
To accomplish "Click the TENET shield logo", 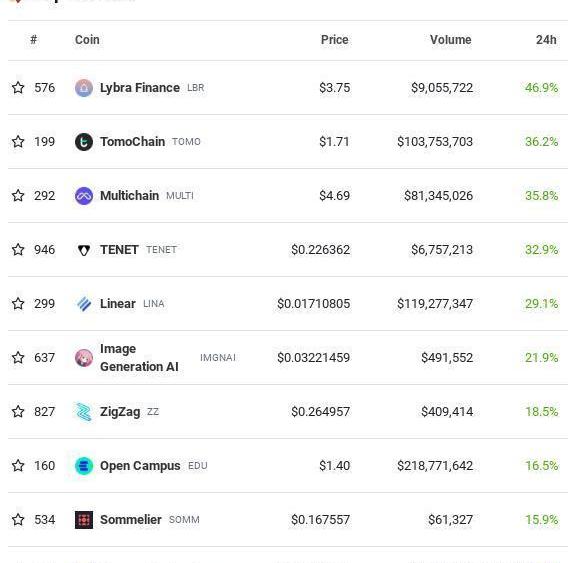I will [x=84, y=250].
